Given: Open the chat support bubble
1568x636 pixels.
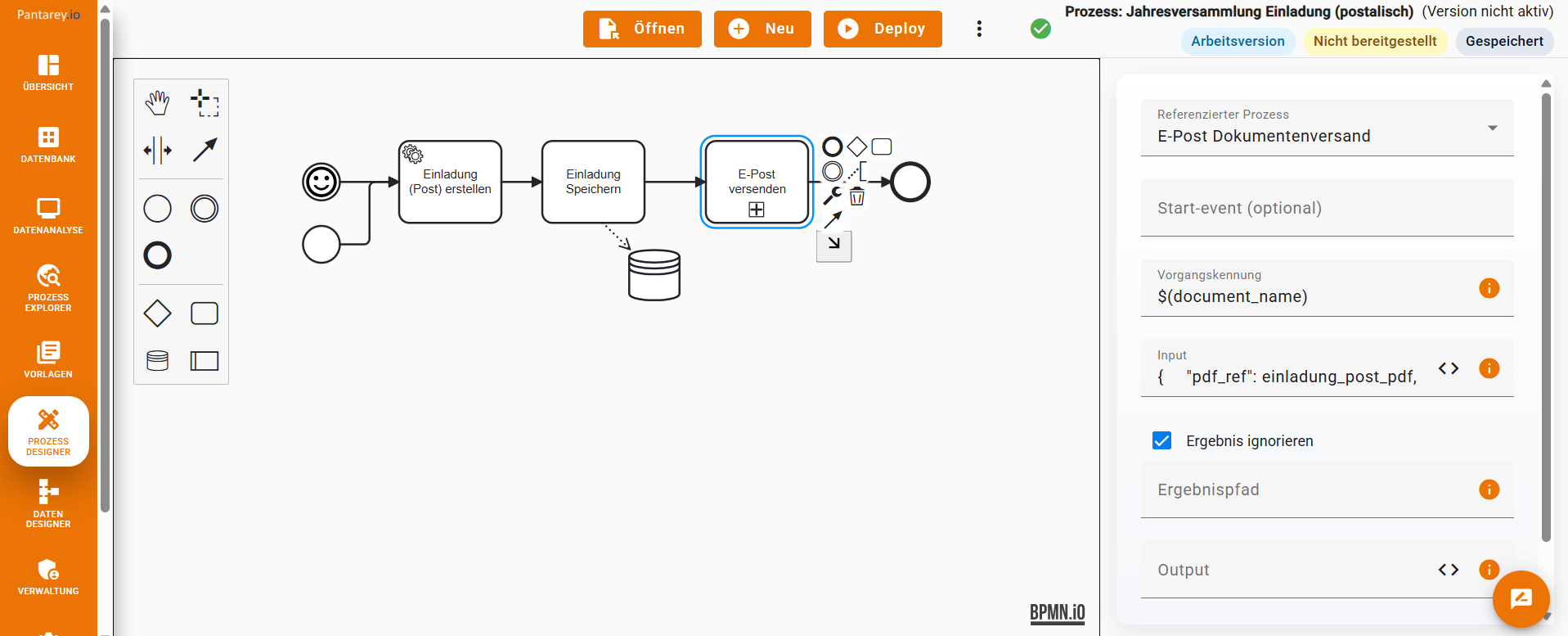Looking at the screenshot, I should coord(1521,599).
